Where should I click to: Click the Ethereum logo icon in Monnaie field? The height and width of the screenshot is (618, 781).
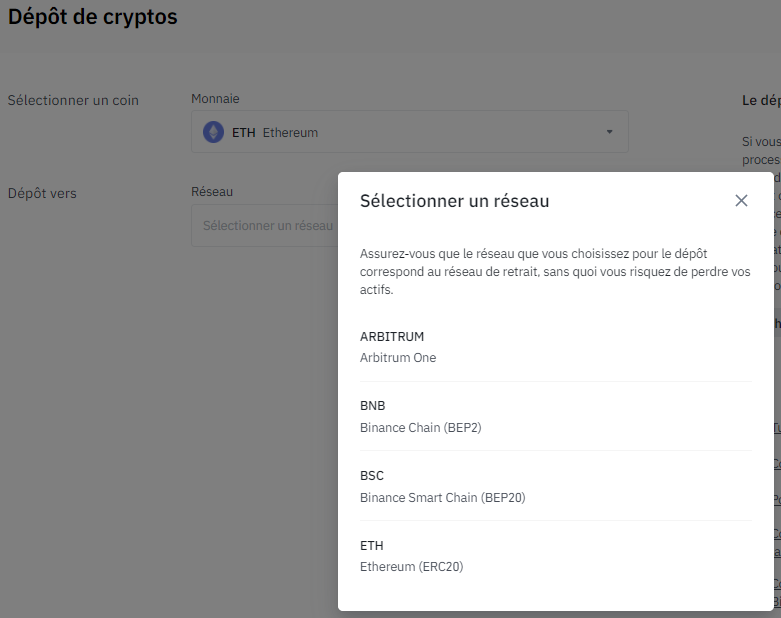tap(213, 132)
